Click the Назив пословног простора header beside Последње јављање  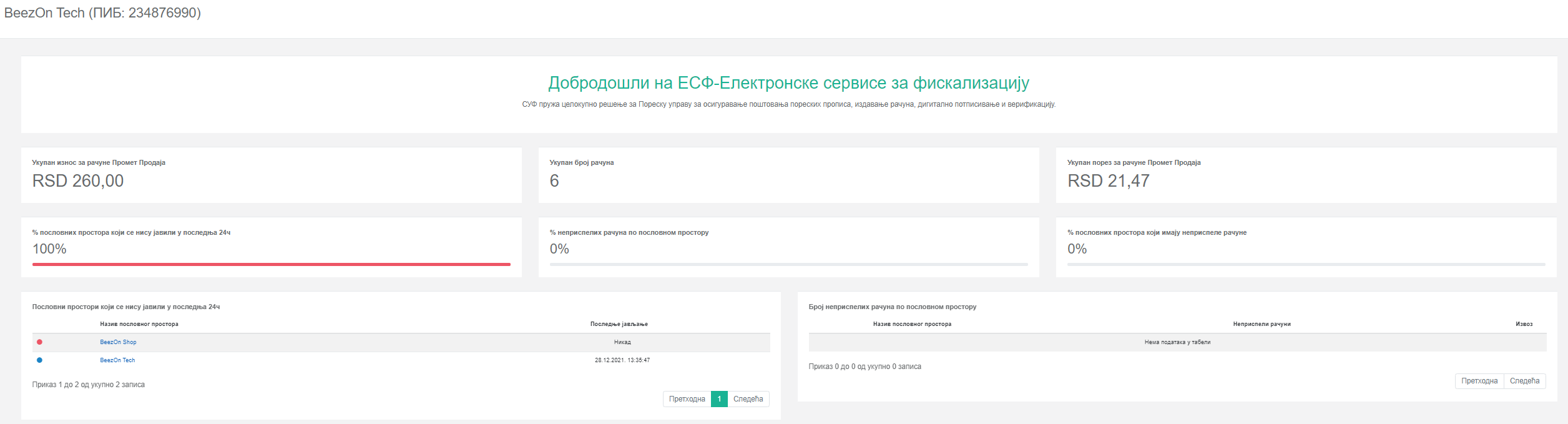[x=139, y=324]
